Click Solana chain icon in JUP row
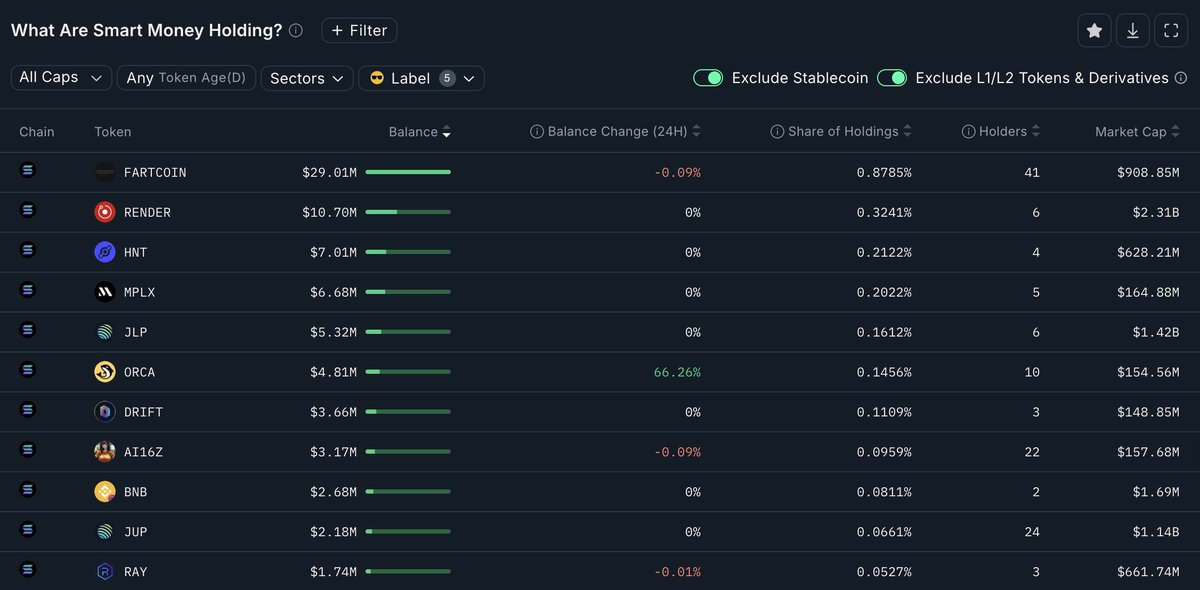The width and height of the screenshot is (1200, 590). pyautogui.click(x=27, y=530)
